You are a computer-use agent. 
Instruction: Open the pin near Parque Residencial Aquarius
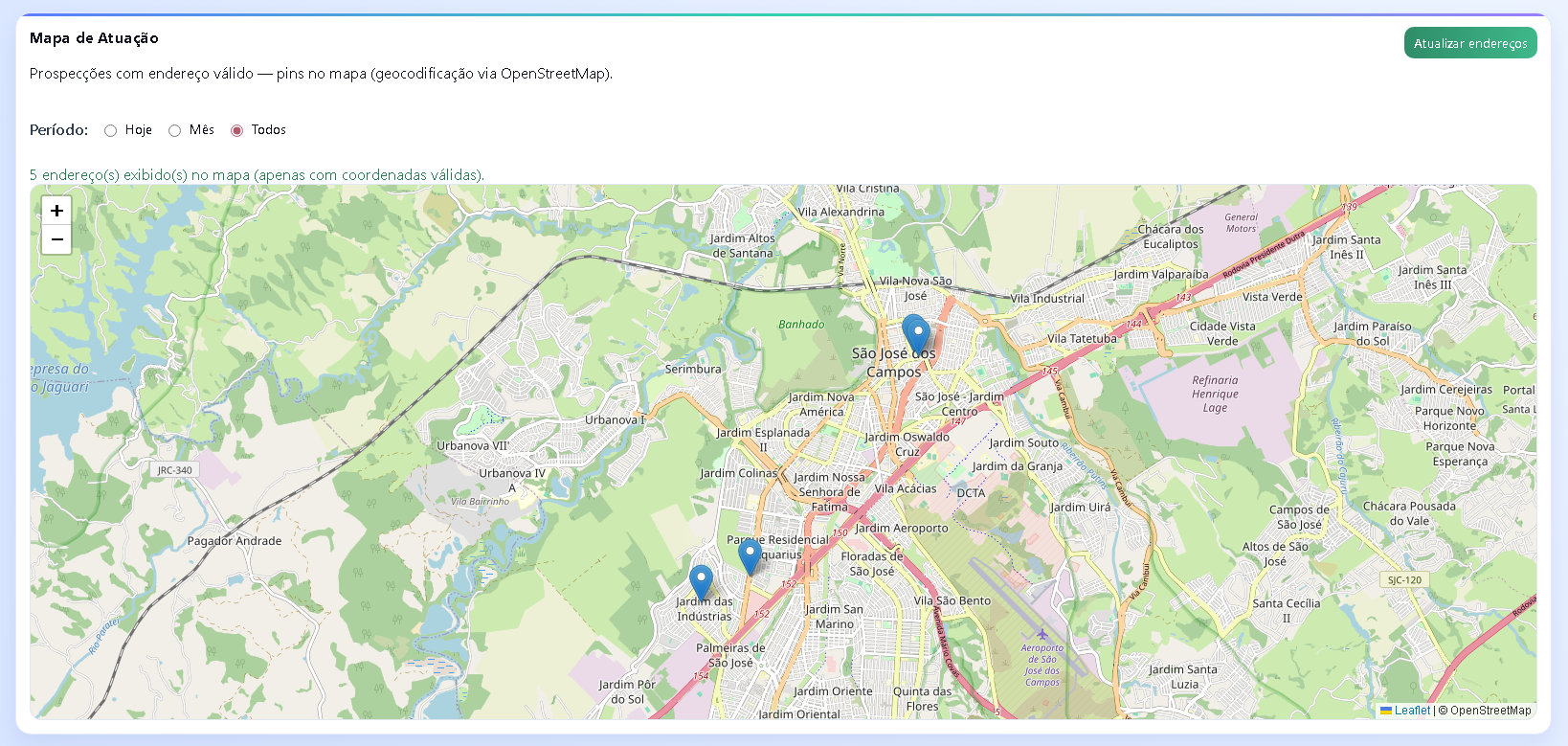(x=750, y=554)
